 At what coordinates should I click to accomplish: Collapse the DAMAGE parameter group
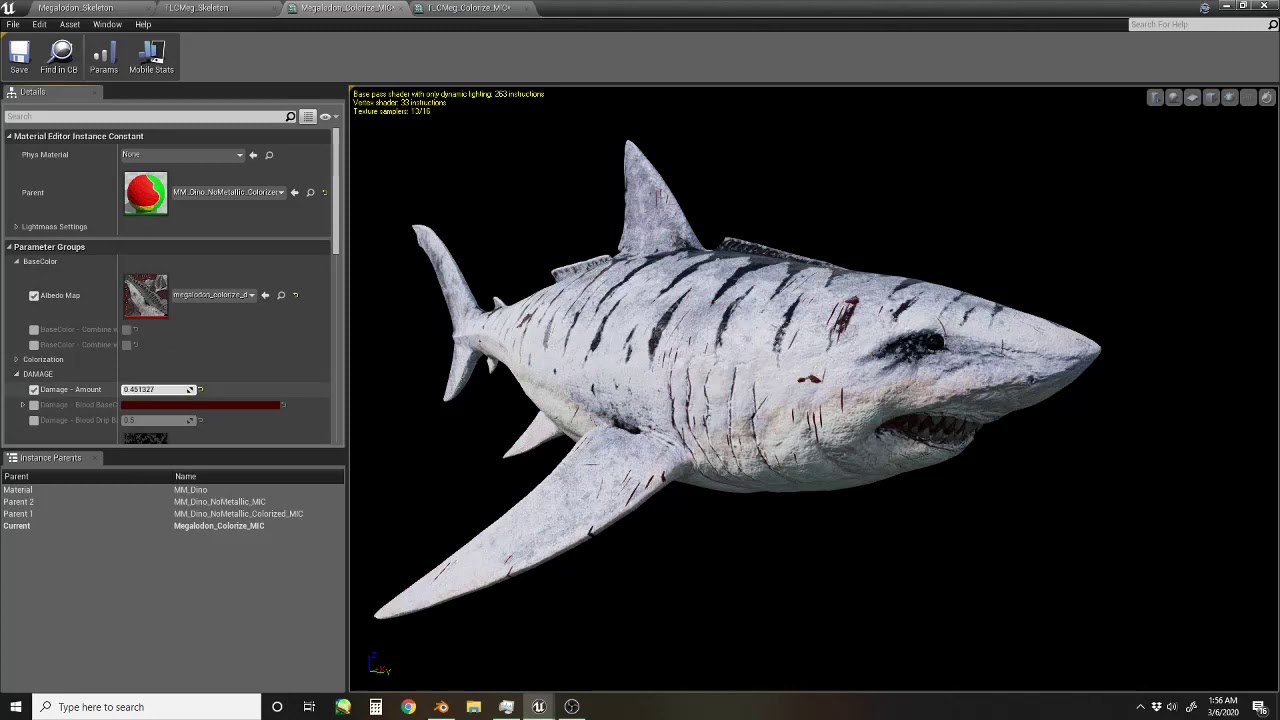point(16,374)
